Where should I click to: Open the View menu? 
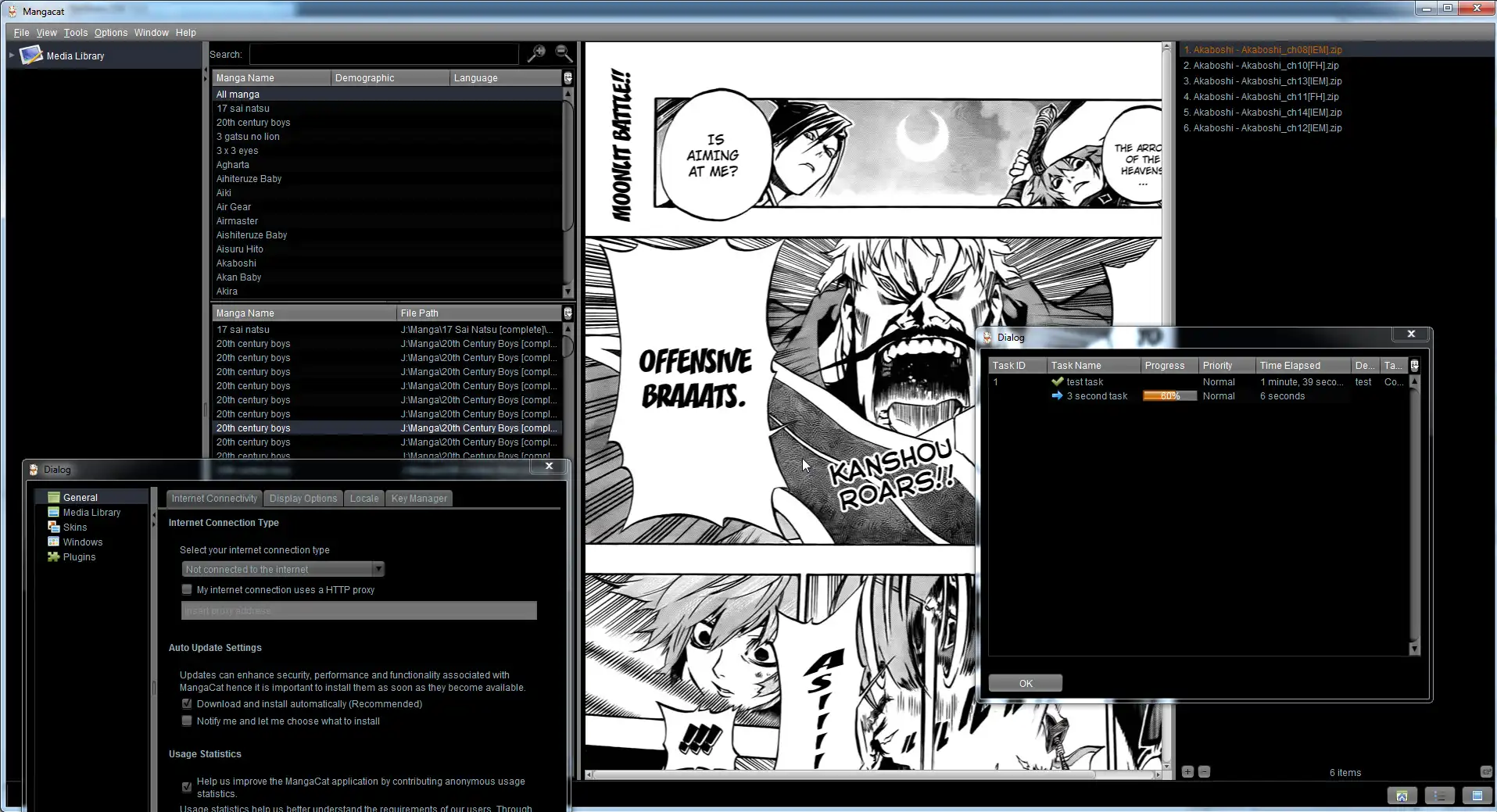click(x=47, y=32)
